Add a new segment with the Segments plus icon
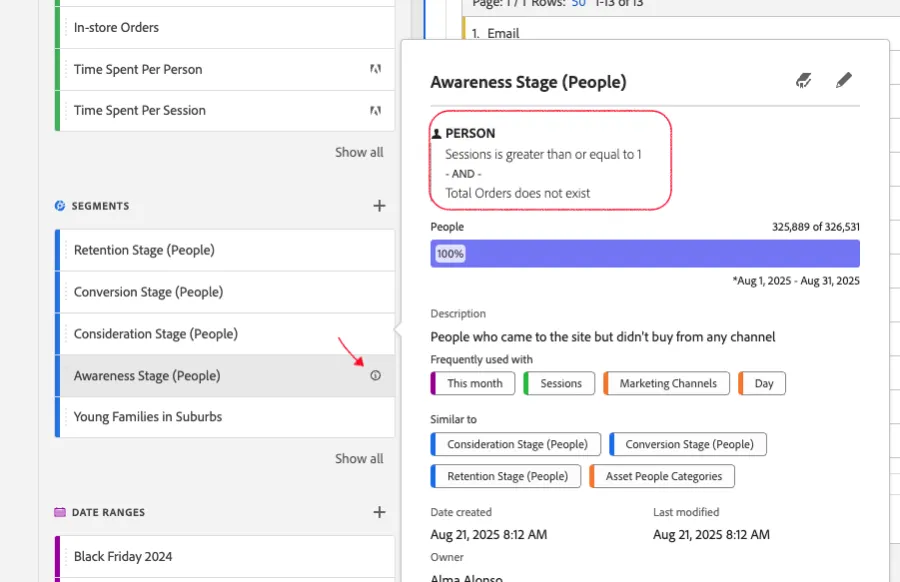 click(x=379, y=205)
